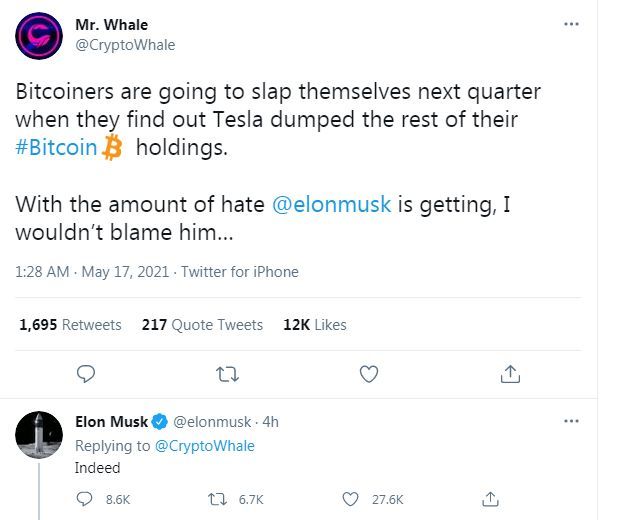Open Mr. Whale's profile avatar
Image resolution: width=619 pixels, height=520 pixels.
pyautogui.click(x=39, y=36)
